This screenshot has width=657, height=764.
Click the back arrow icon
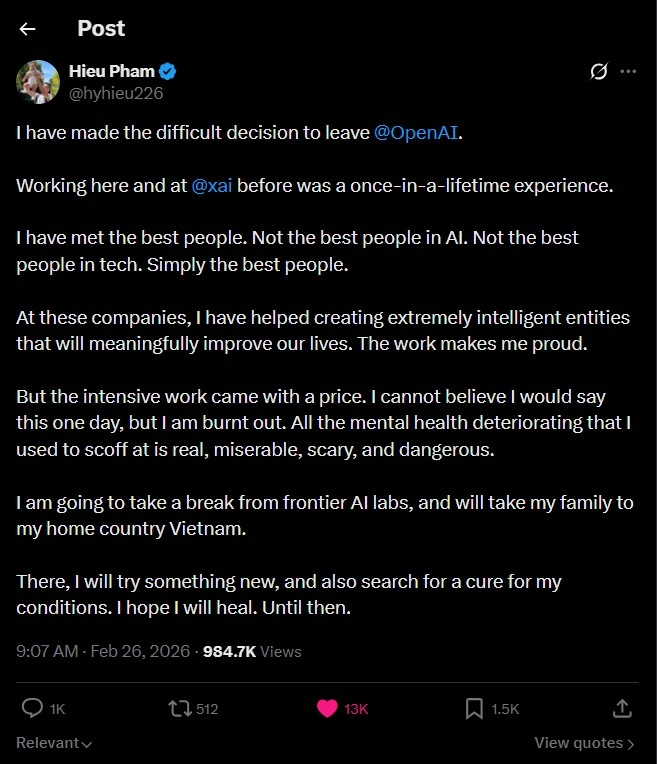click(27, 29)
